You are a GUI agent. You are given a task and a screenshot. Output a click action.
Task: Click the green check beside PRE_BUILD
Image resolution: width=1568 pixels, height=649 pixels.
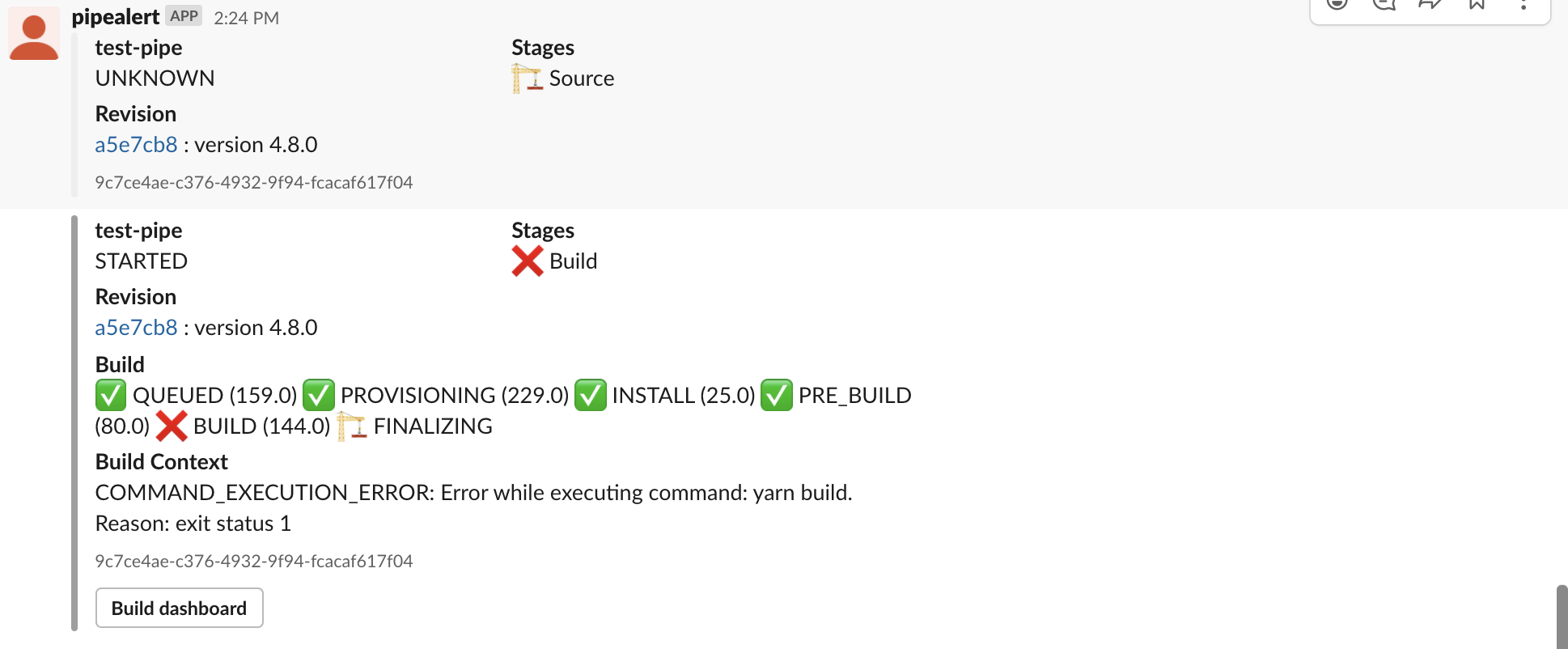pos(776,395)
